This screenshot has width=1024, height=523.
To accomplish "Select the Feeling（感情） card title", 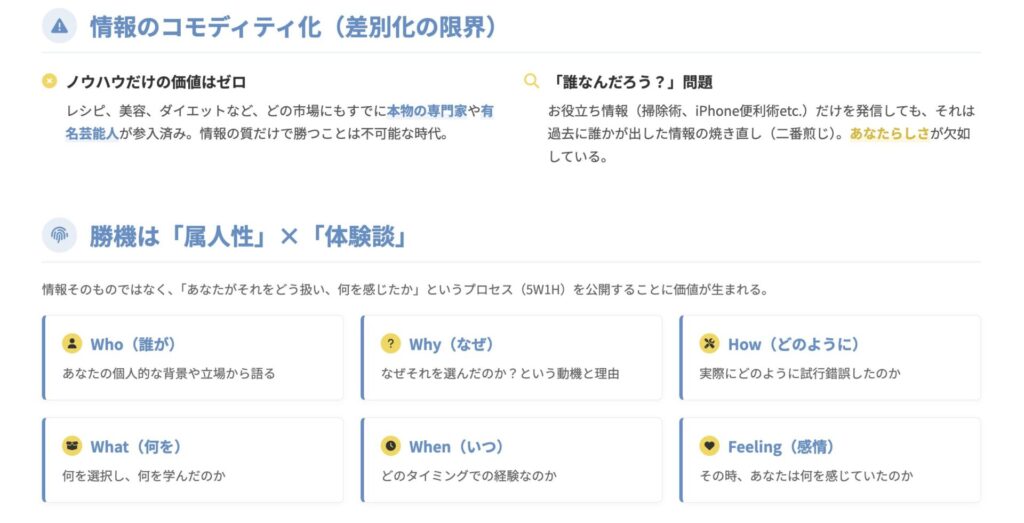I will click(x=781, y=446).
